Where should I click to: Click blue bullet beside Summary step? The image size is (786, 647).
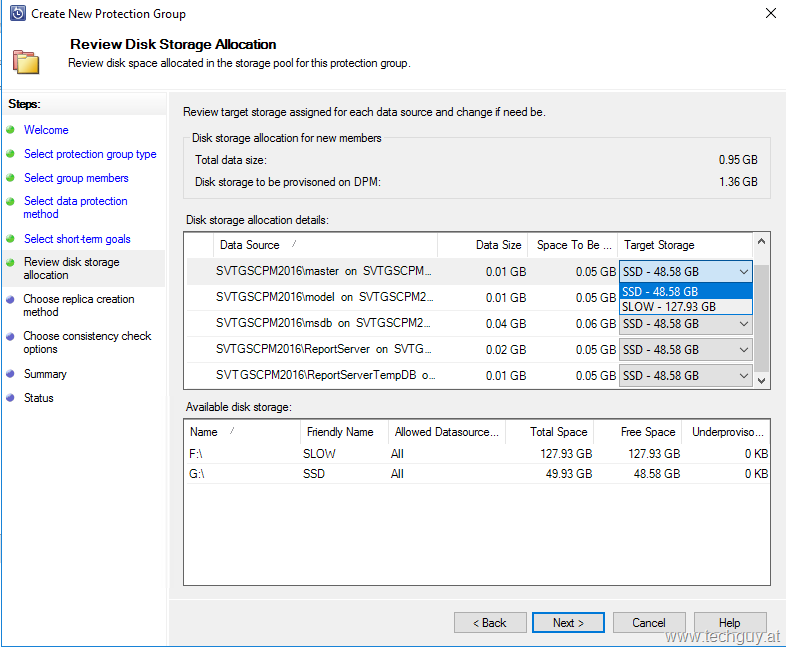pos(11,374)
